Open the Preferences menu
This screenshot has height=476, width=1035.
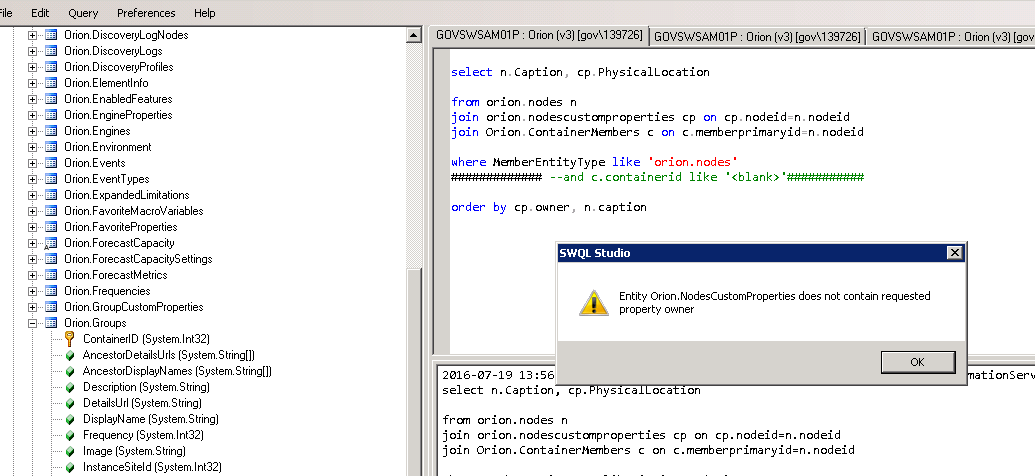146,13
